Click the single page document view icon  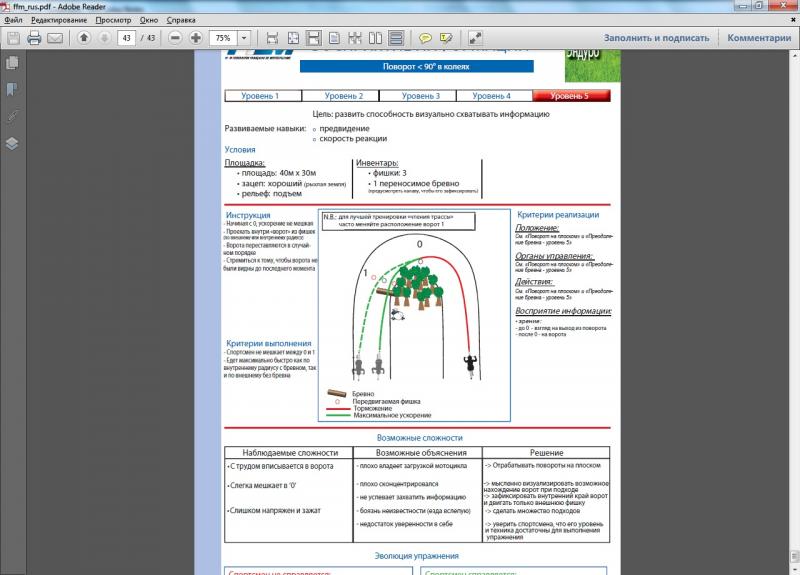click(335, 38)
